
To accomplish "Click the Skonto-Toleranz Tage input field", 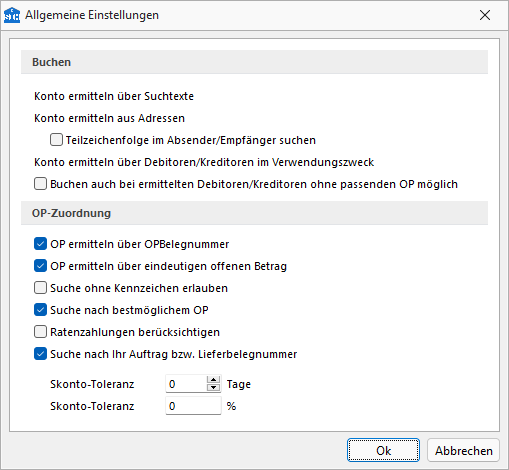I will coord(186,384).
